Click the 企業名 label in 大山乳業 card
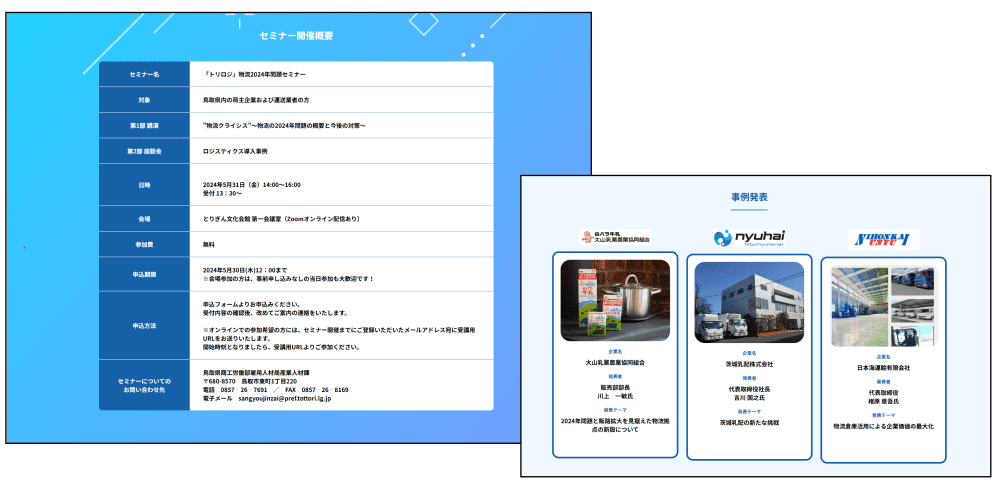This screenshot has width=1000, height=484. click(x=615, y=351)
